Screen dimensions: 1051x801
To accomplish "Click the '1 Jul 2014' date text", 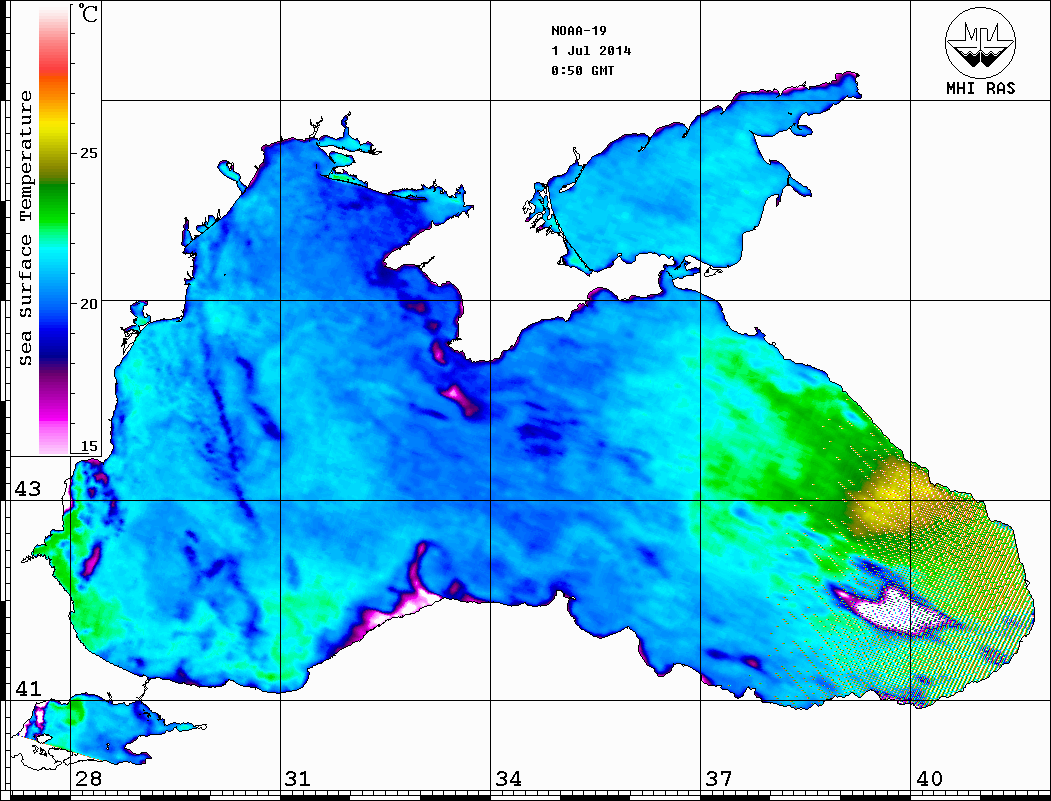I will coord(591,51).
